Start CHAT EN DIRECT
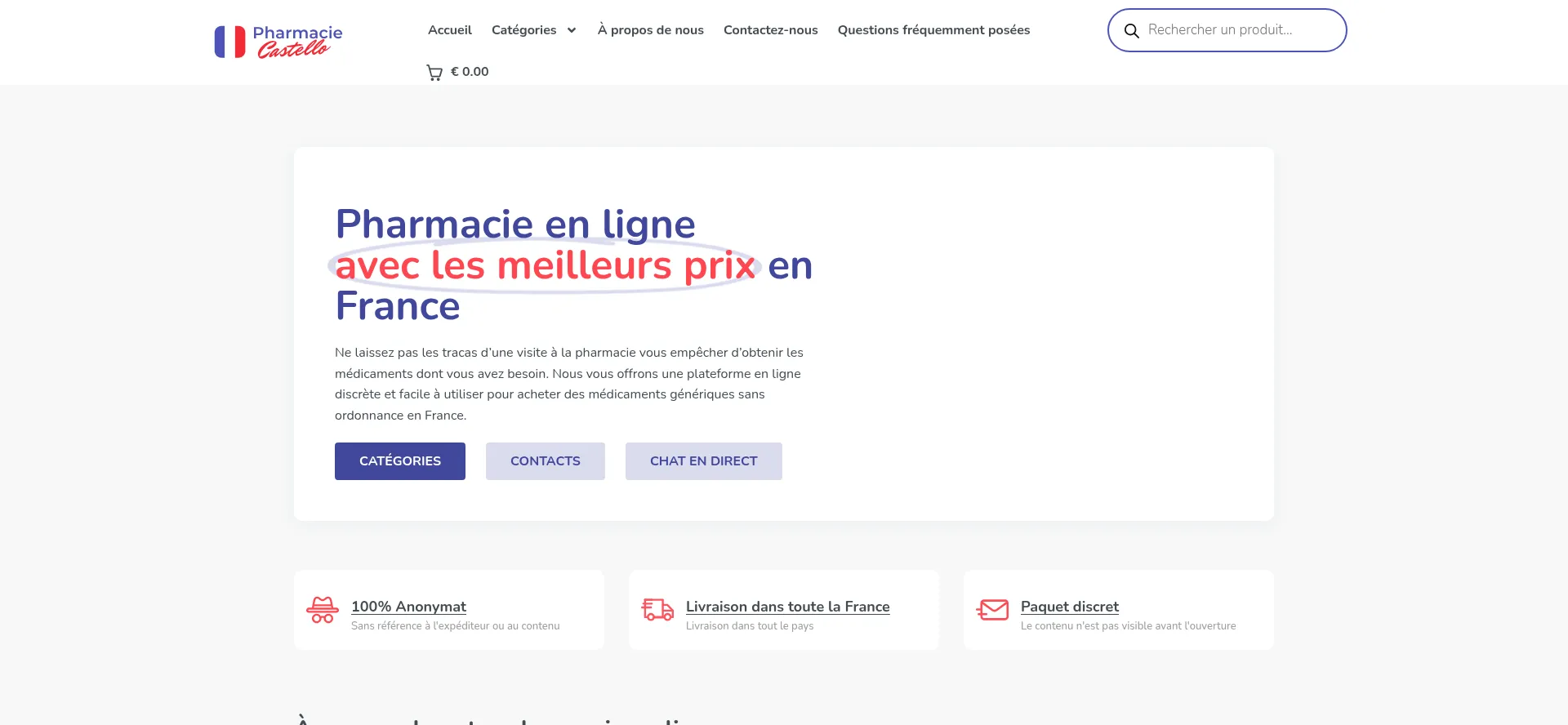 pyautogui.click(x=703, y=461)
